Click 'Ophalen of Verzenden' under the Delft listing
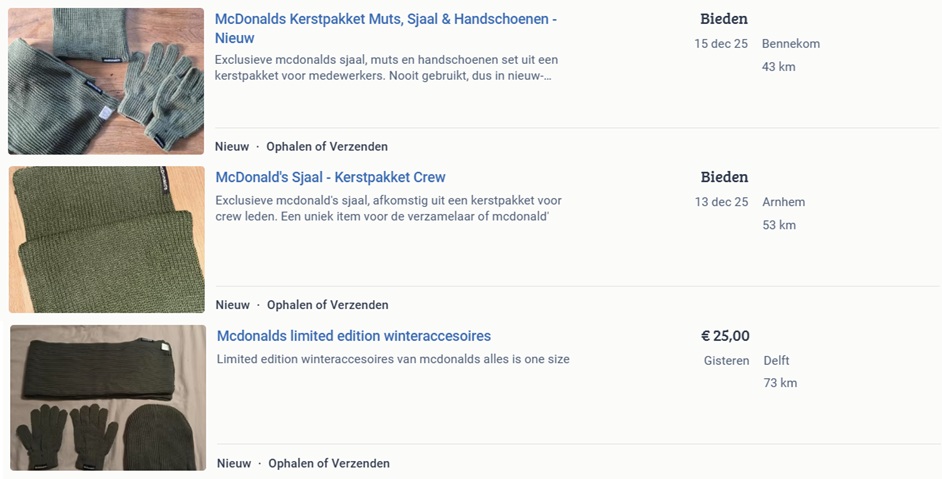The width and height of the screenshot is (942, 479). click(328, 463)
